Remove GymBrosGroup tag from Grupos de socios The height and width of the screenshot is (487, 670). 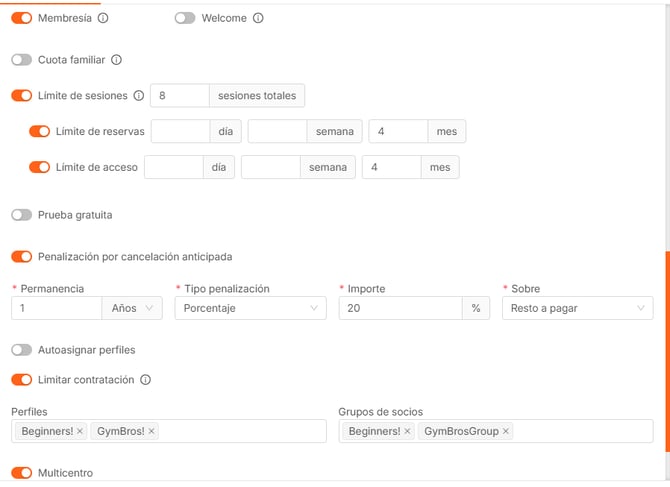[x=506, y=431]
